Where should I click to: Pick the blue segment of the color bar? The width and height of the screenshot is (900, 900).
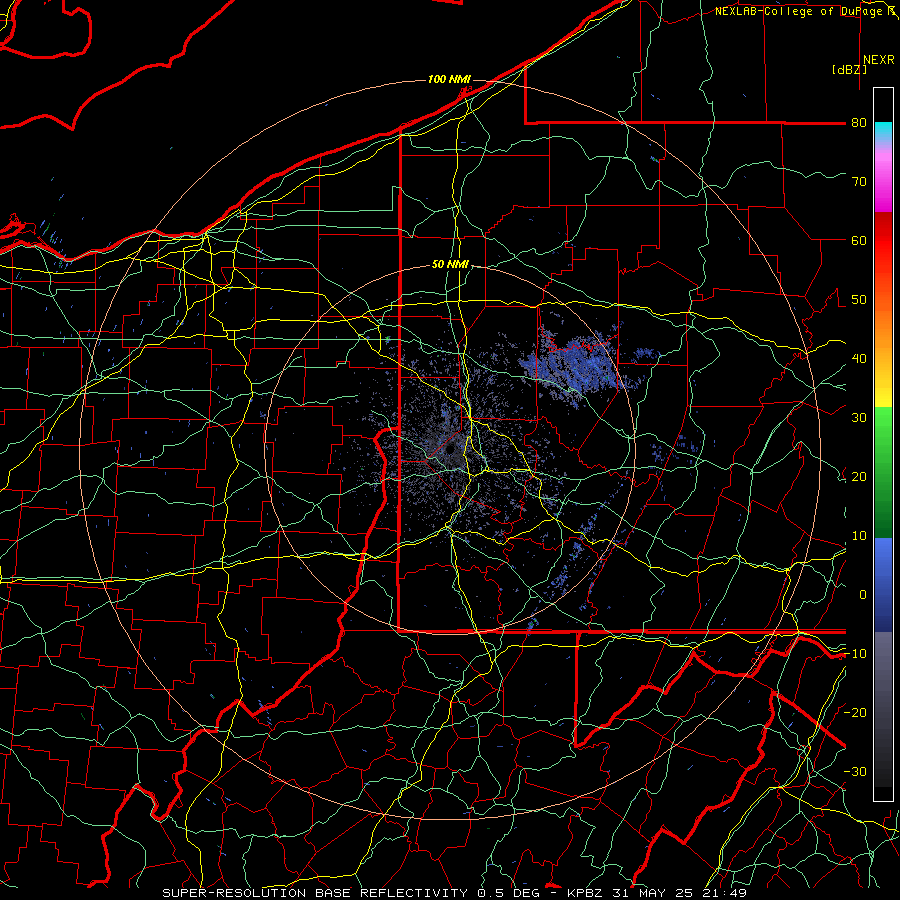883,584
